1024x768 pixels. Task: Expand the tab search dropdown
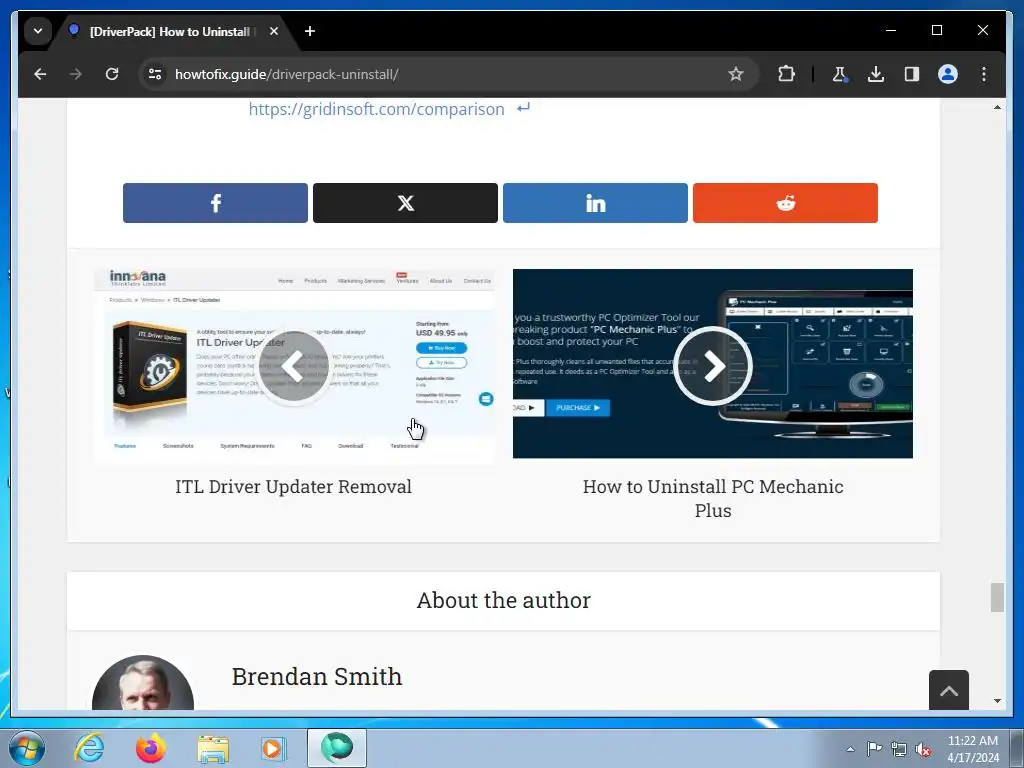click(38, 31)
